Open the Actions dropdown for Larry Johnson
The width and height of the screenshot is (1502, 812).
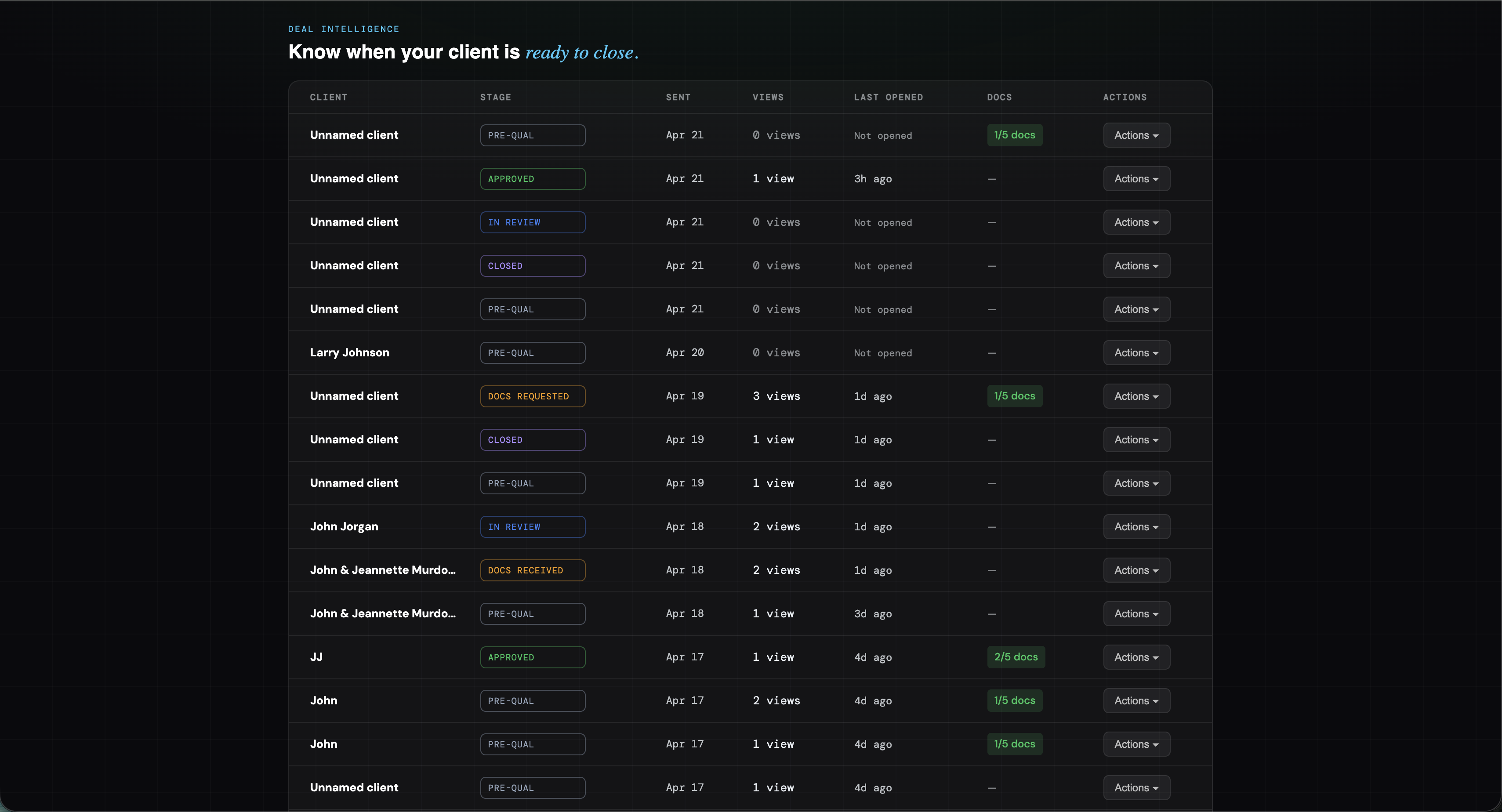tap(1136, 353)
